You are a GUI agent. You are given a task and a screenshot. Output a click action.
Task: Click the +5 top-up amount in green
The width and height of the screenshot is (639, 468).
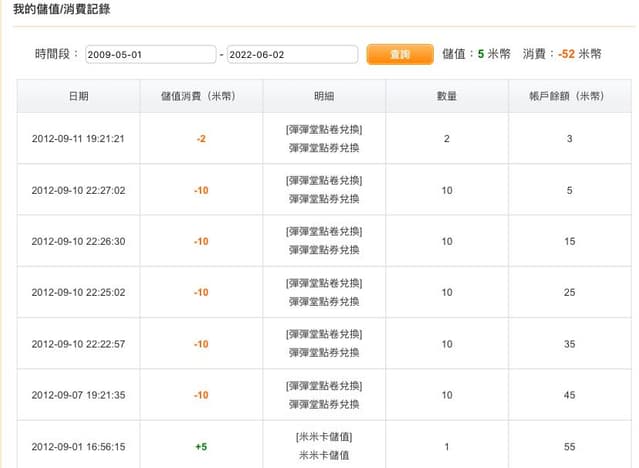(201, 447)
